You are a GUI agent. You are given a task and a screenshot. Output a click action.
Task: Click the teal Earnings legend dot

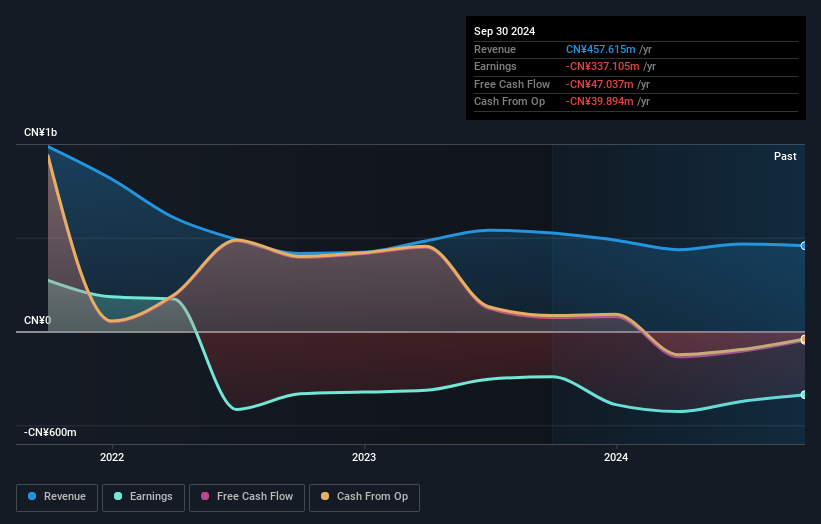118,496
